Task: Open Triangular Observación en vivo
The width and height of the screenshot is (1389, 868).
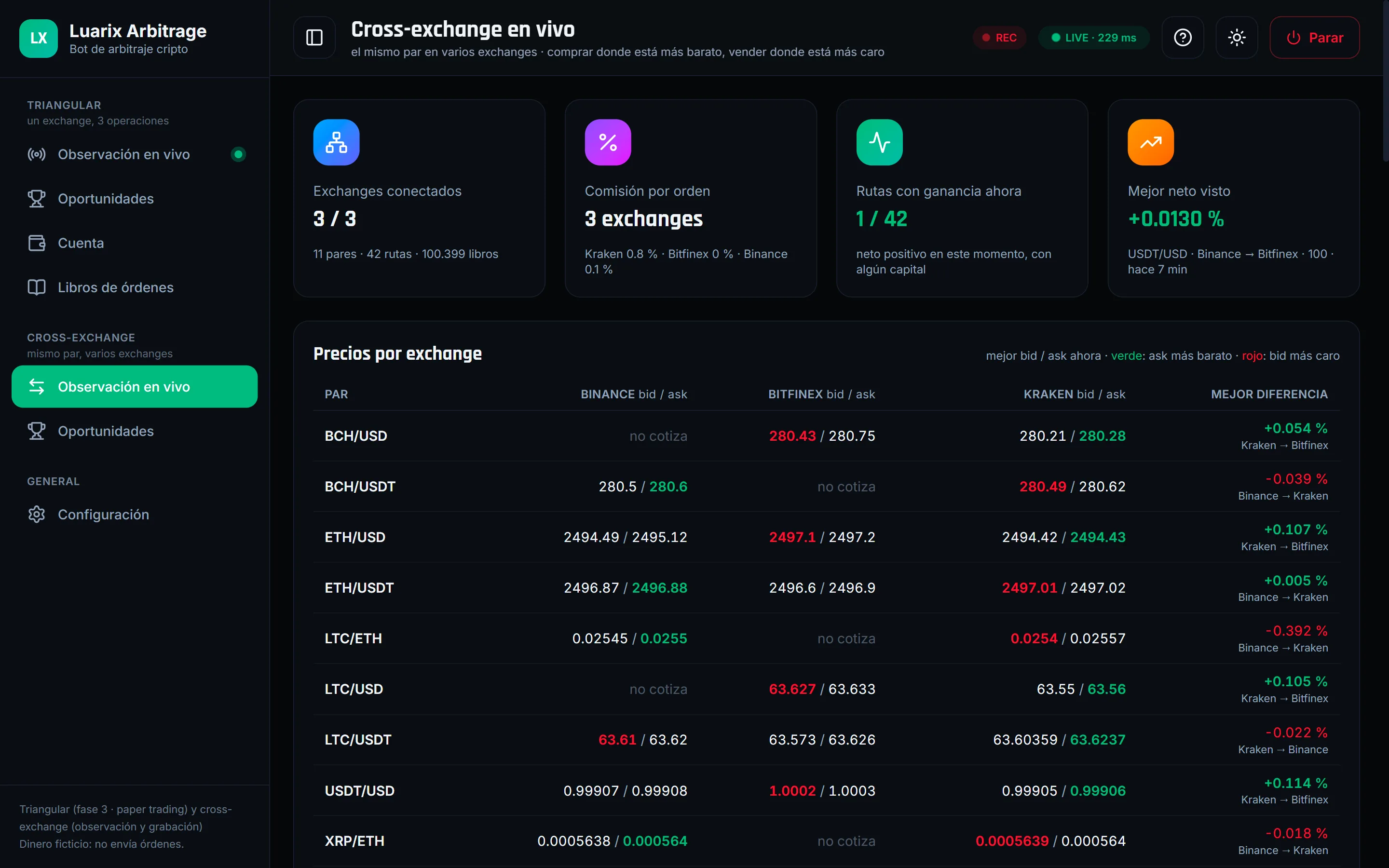Action: tap(134, 154)
